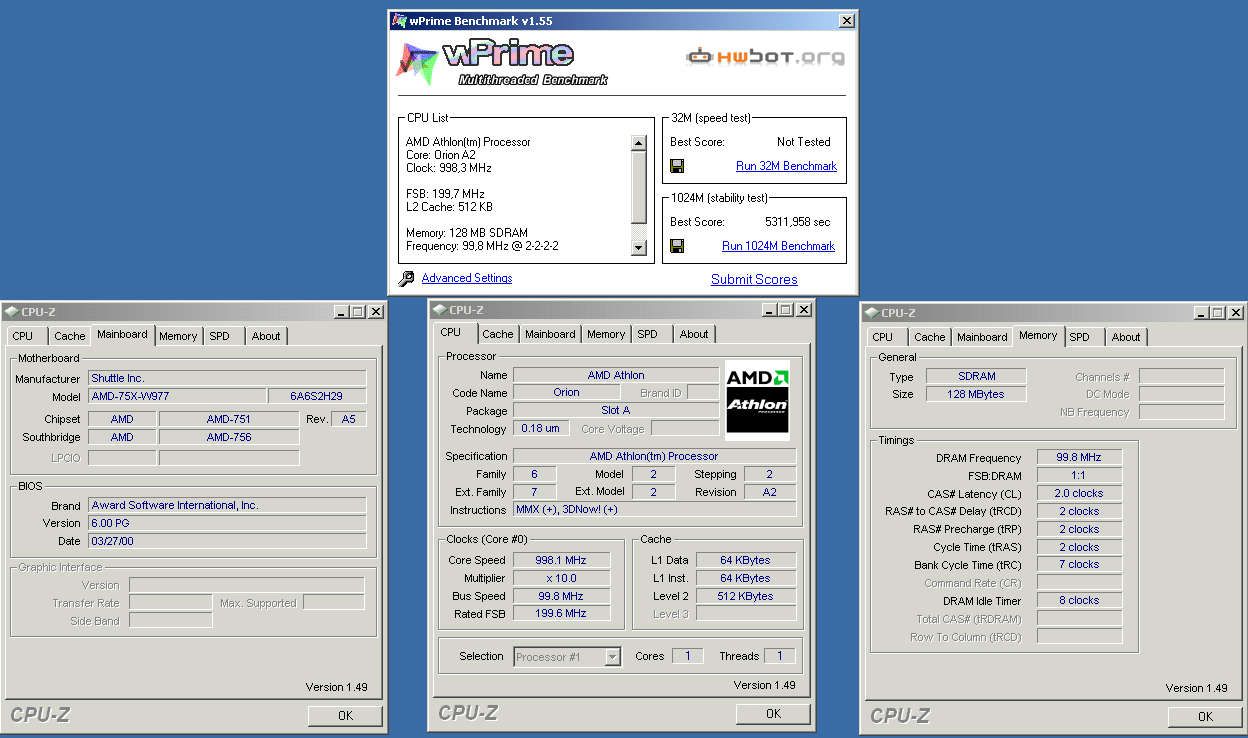Click the Level 2 cache field 512 KBytes

point(747,596)
